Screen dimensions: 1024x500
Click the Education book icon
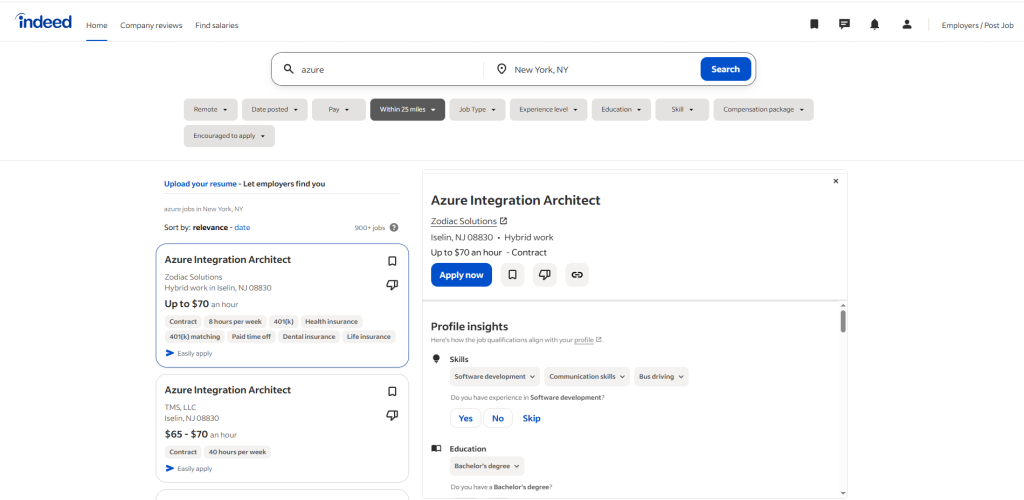436,448
